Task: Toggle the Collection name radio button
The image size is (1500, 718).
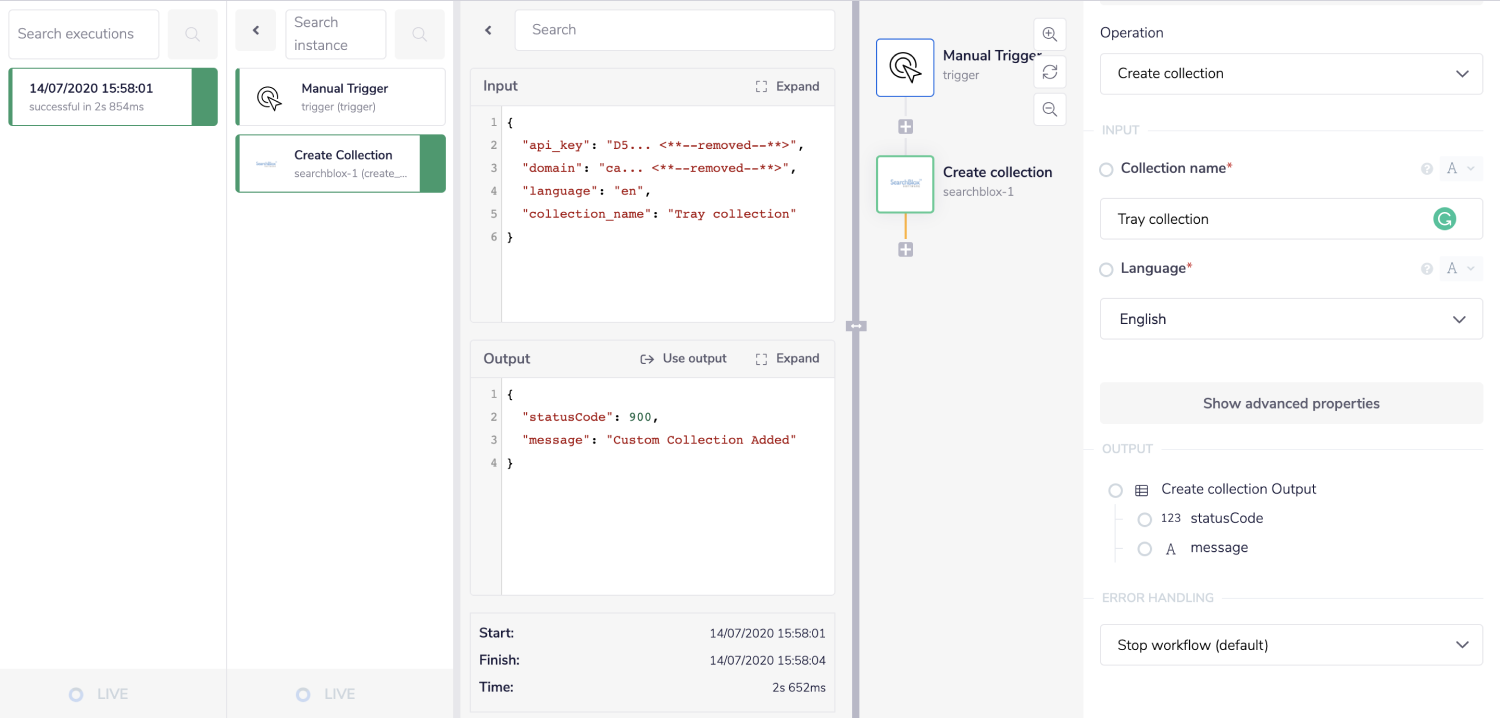Action: tap(1106, 170)
